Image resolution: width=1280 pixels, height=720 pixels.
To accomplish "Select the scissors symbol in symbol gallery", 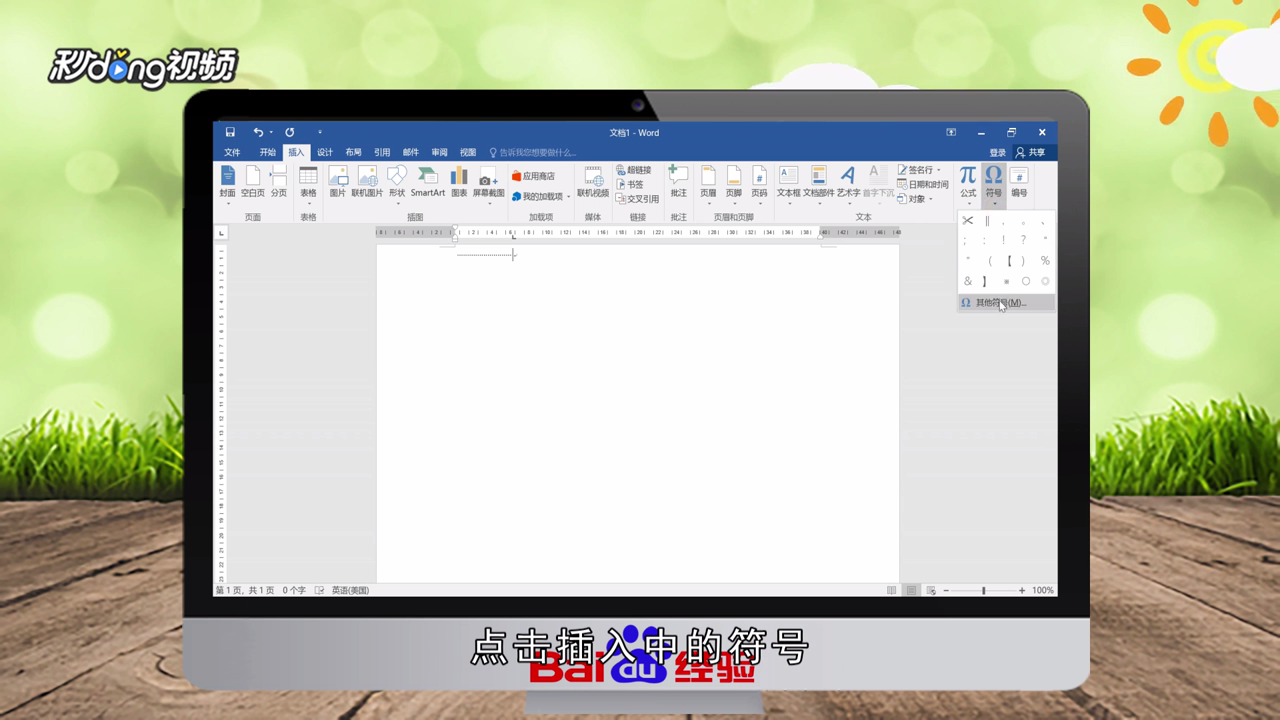I will pos(968,221).
